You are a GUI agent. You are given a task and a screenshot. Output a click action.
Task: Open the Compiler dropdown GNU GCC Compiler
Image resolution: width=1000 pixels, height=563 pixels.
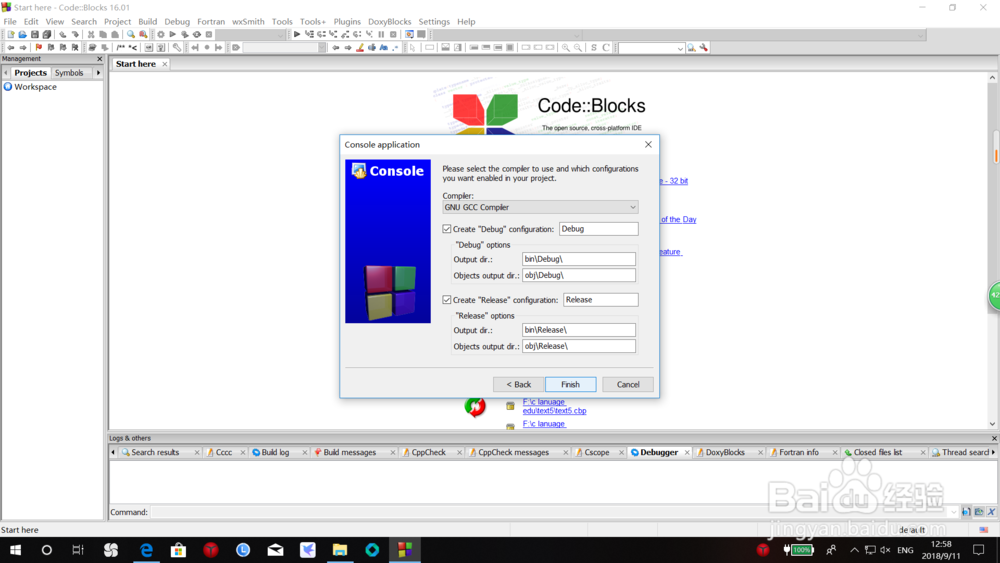[x=540, y=207]
